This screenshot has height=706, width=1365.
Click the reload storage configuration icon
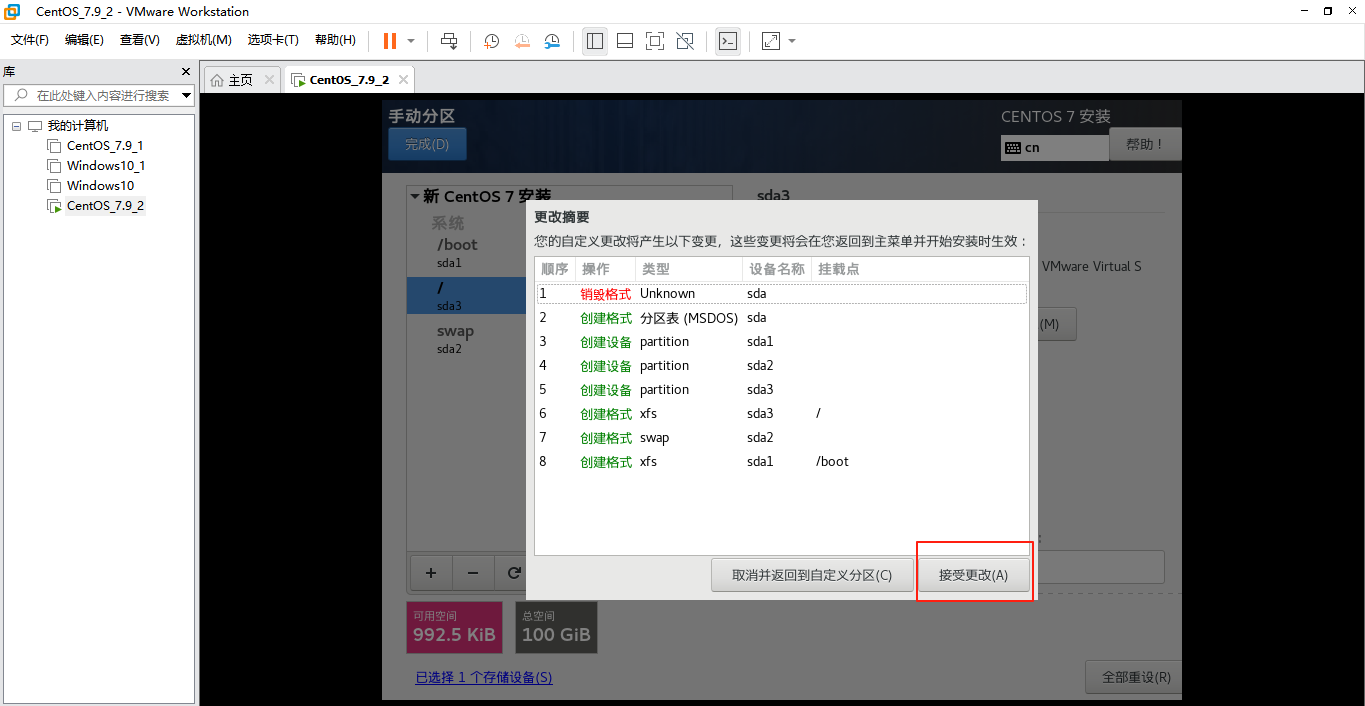514,573
